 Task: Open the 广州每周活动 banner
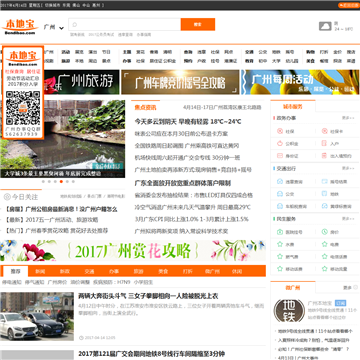300,82
